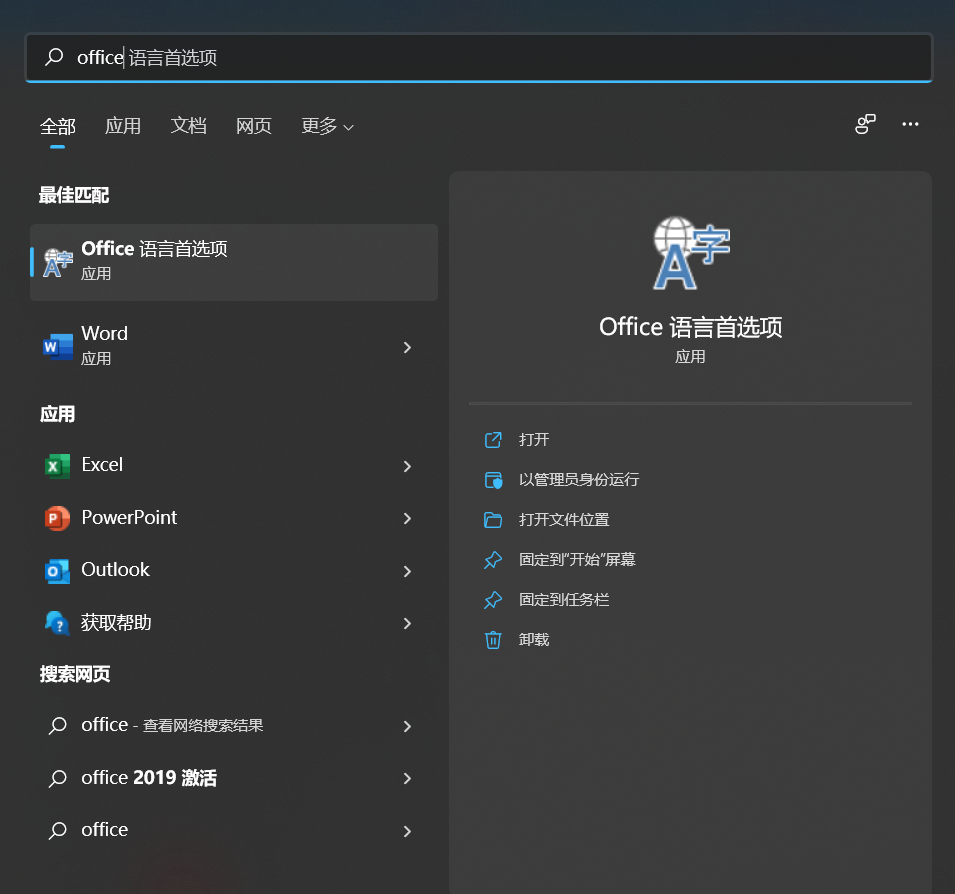955x894 pixels.
Task: Choose 卸载 to uninstall
Action: coord(534,639)
